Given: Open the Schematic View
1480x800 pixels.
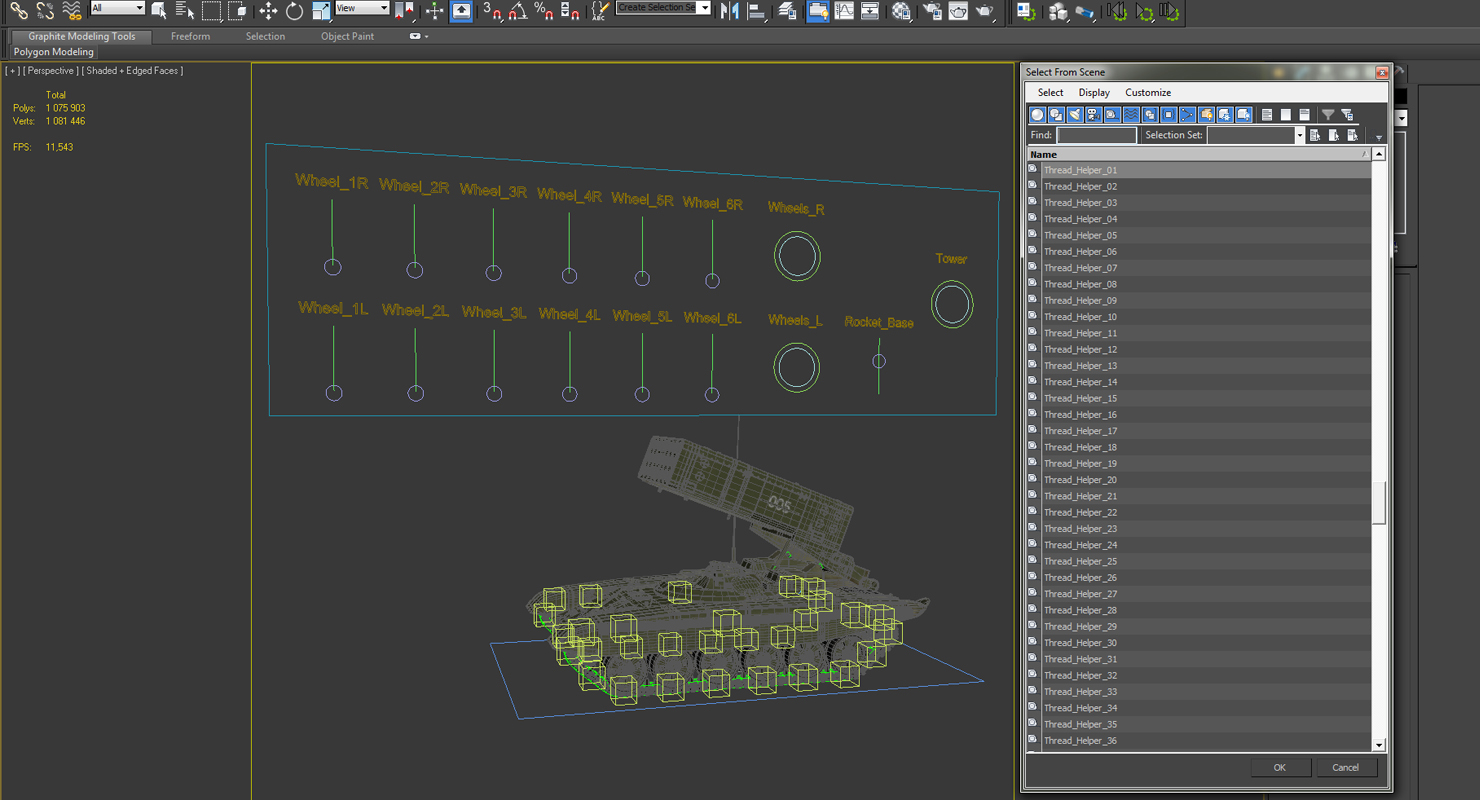Looking at the screenshot, I should click(x=870, y=10).
